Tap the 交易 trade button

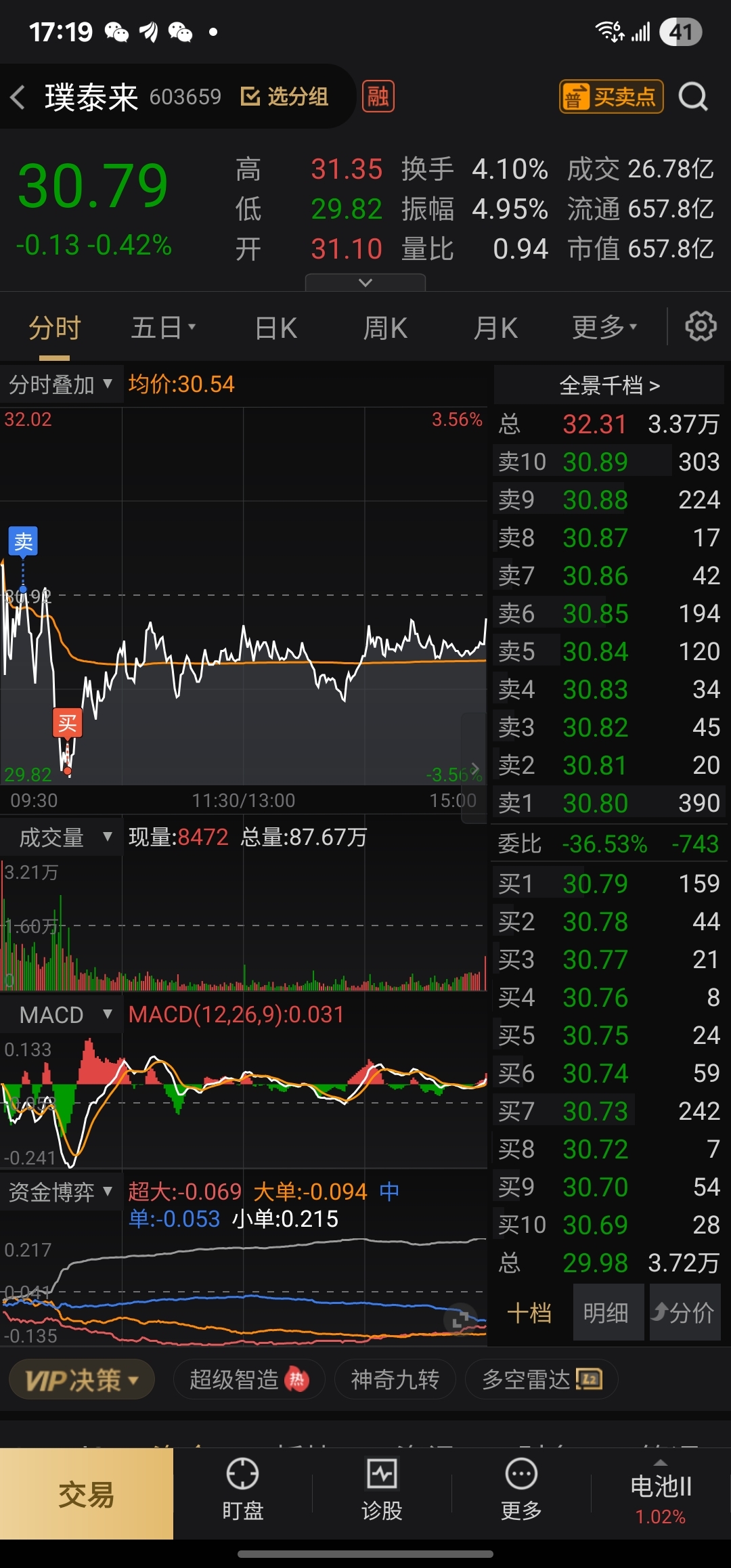click(87, 1494)
